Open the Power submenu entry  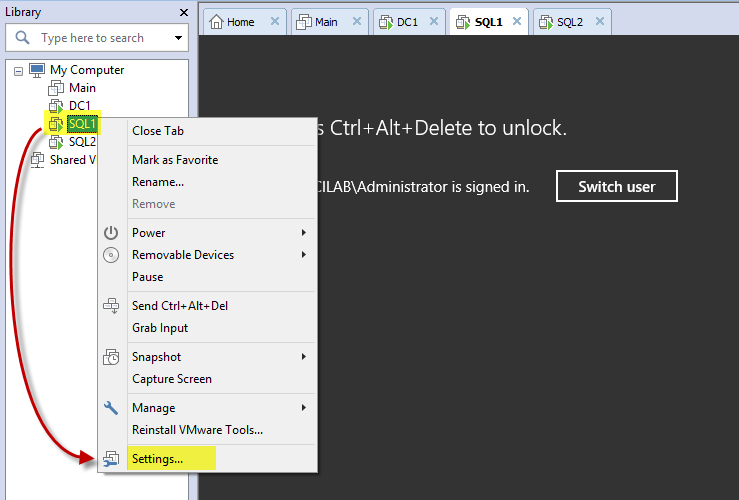point(207,233)
